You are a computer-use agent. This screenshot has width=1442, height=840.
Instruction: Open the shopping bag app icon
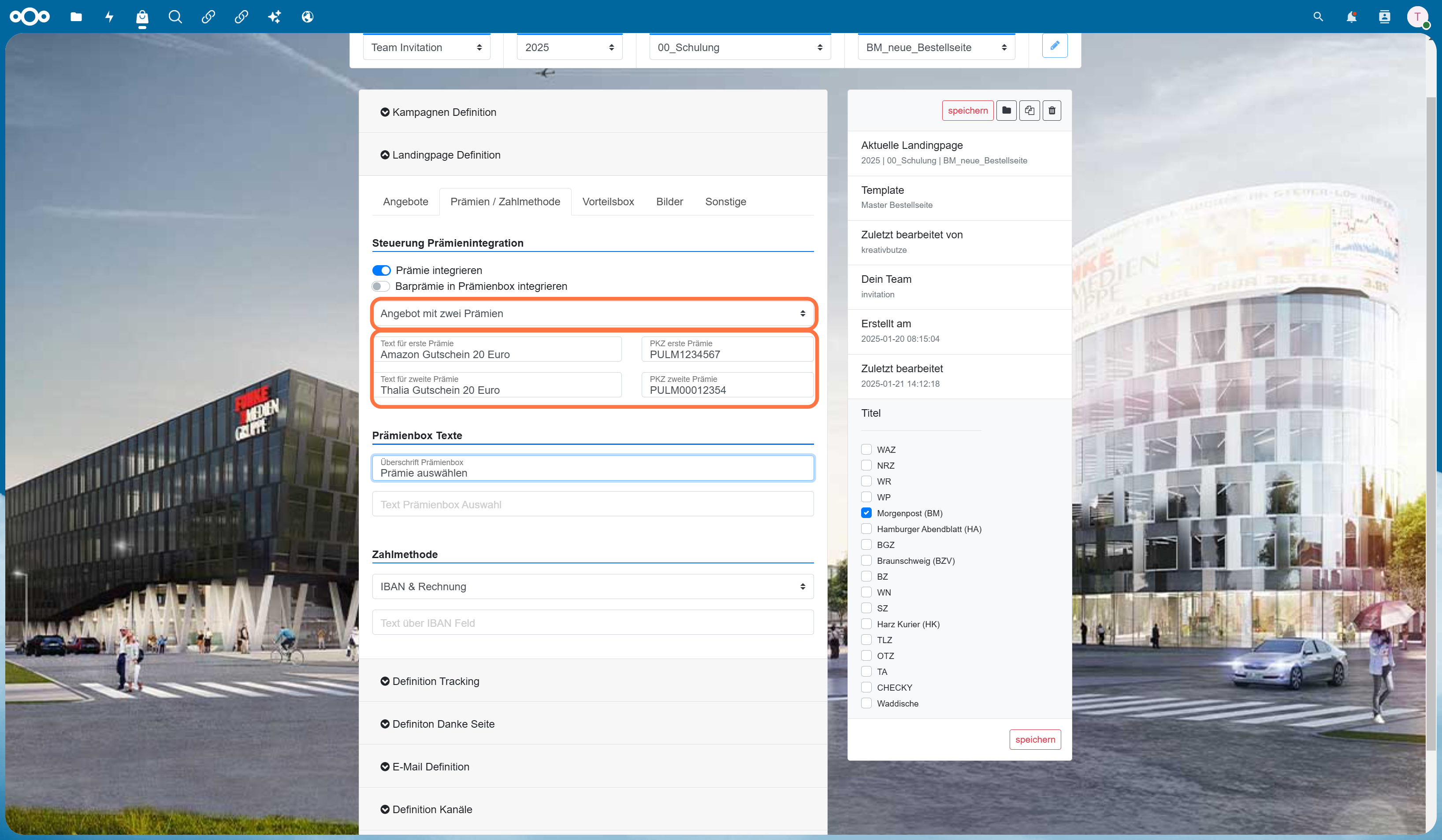tap(142, 17)
